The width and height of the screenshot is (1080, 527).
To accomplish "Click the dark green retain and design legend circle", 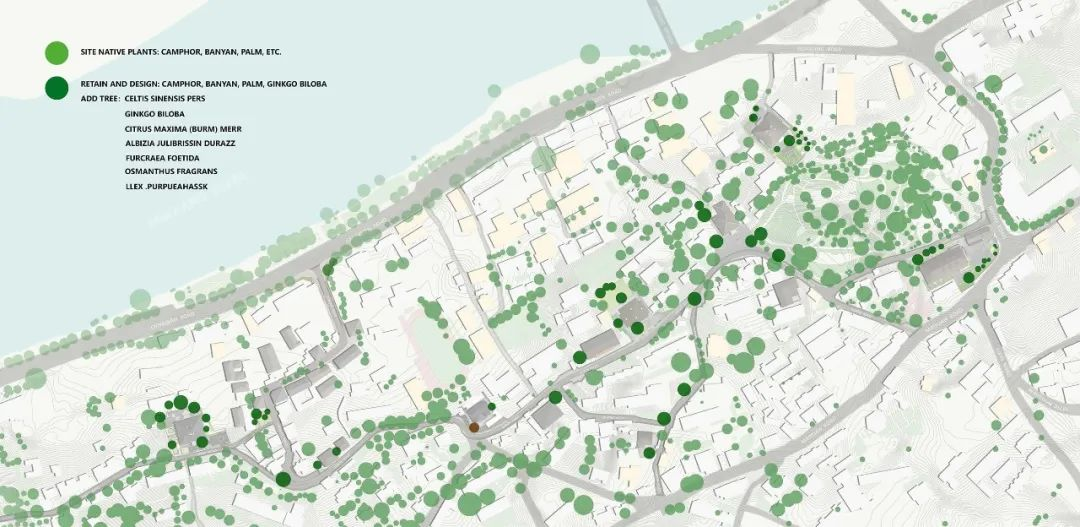I will click(x=56, y=87).
